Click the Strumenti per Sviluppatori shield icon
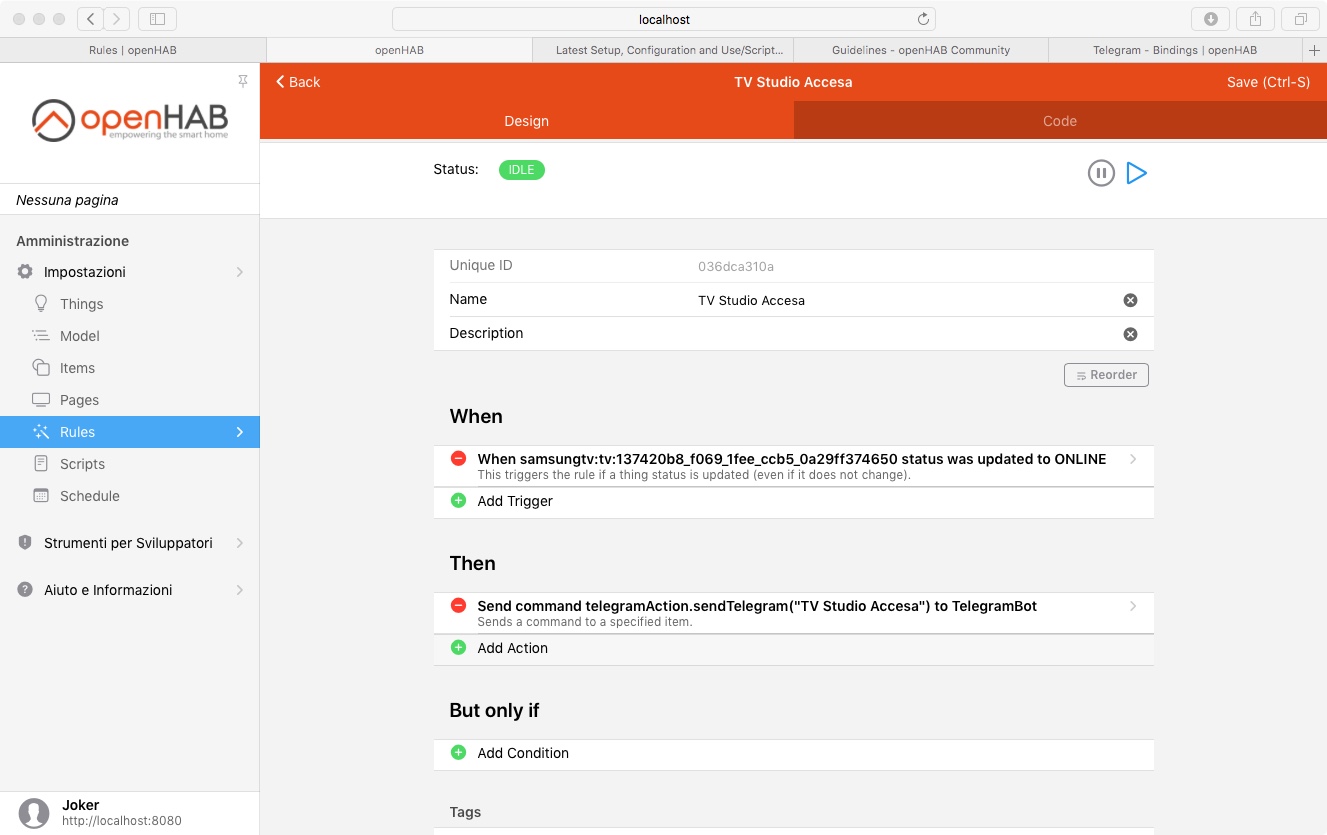Viewport: 1327px width, 835px height. 25,543
